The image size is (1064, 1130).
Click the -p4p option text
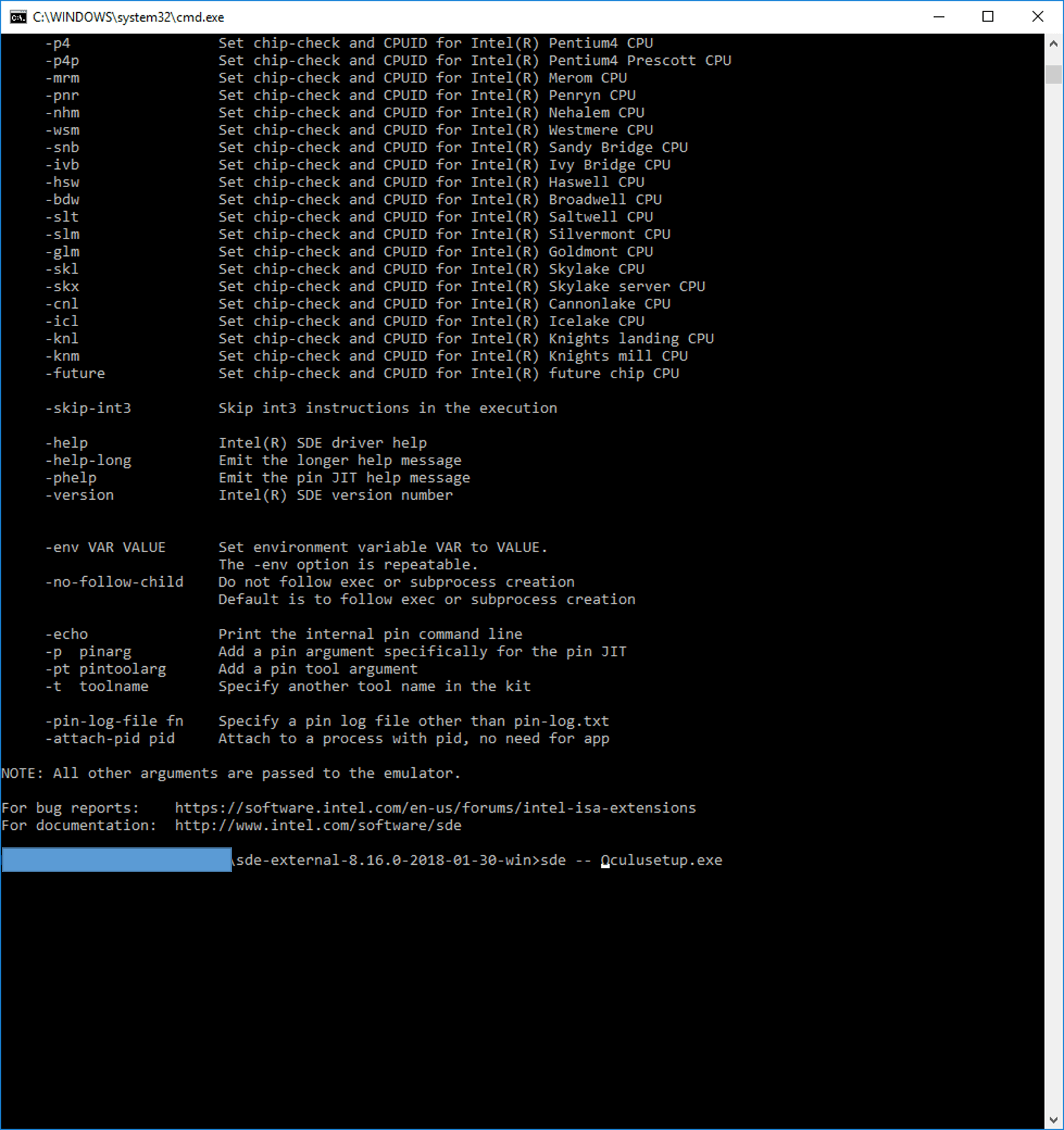coord(62,61)
